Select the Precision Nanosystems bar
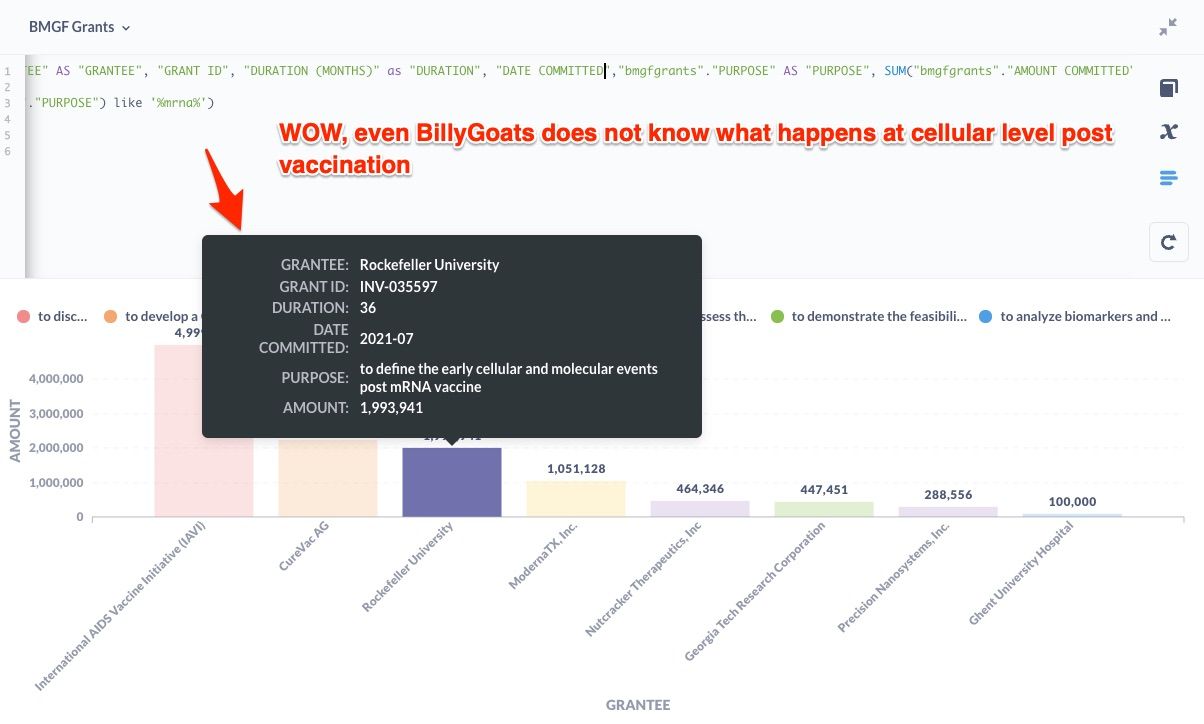The image size is (1204, 724). coord(948,511)
